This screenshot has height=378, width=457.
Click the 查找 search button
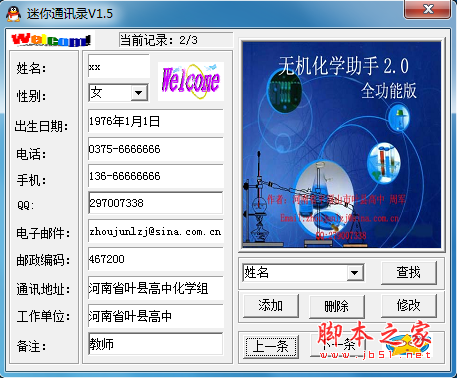tap(409, 273)
